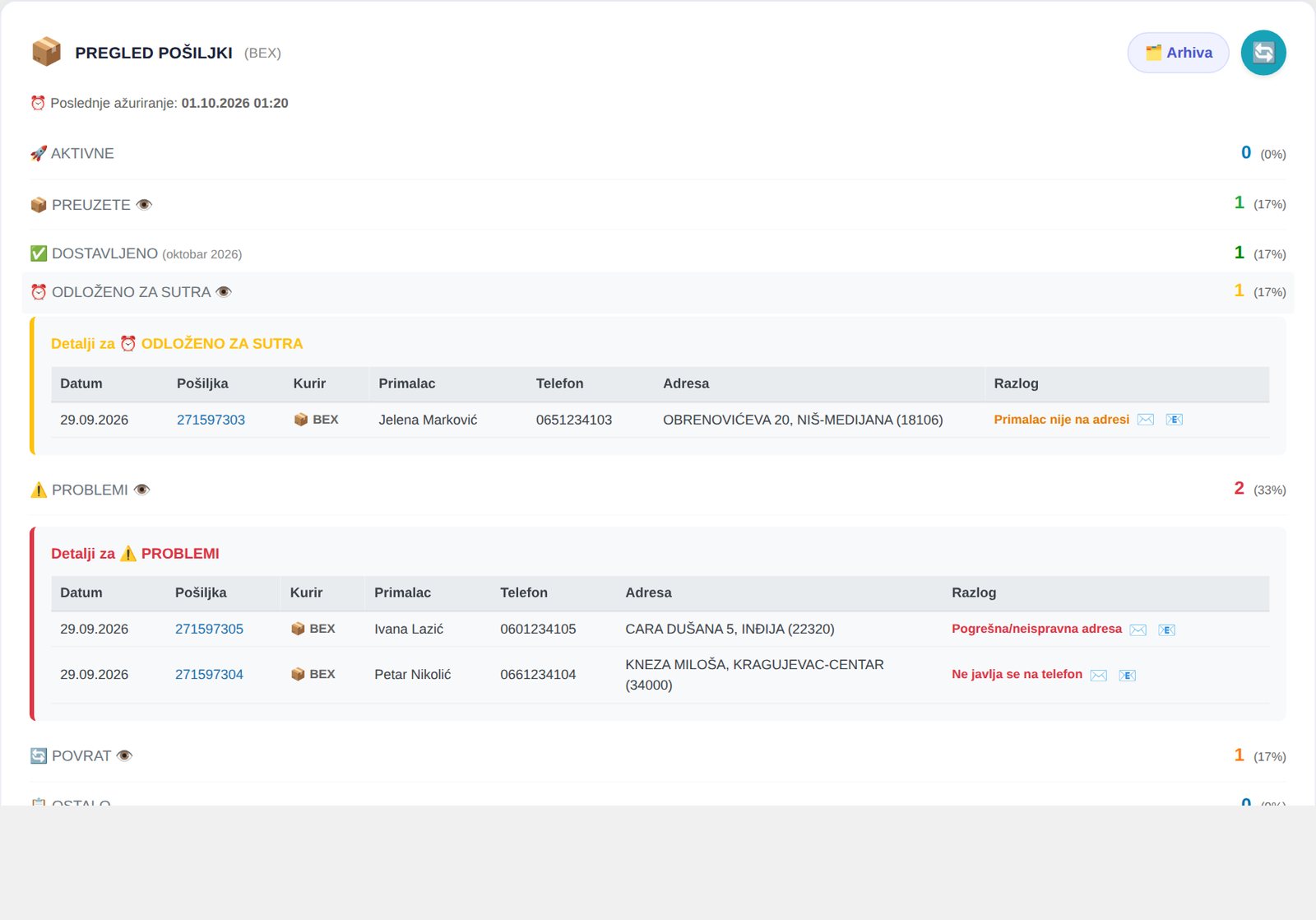
Task: Click the BEX courier icon in Jelena Marković row
Action: tap(300, 420)
